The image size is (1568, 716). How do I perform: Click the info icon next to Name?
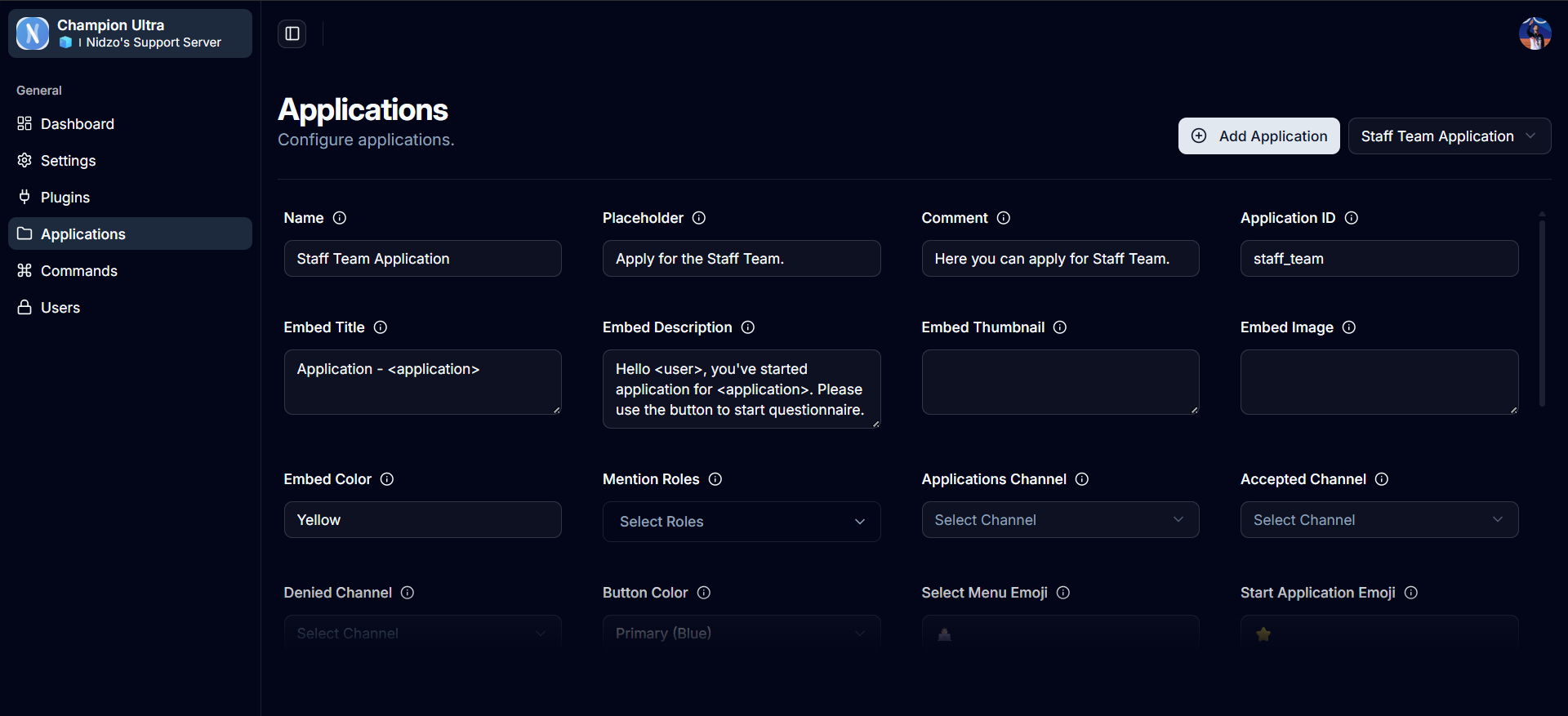click(340, 218)
